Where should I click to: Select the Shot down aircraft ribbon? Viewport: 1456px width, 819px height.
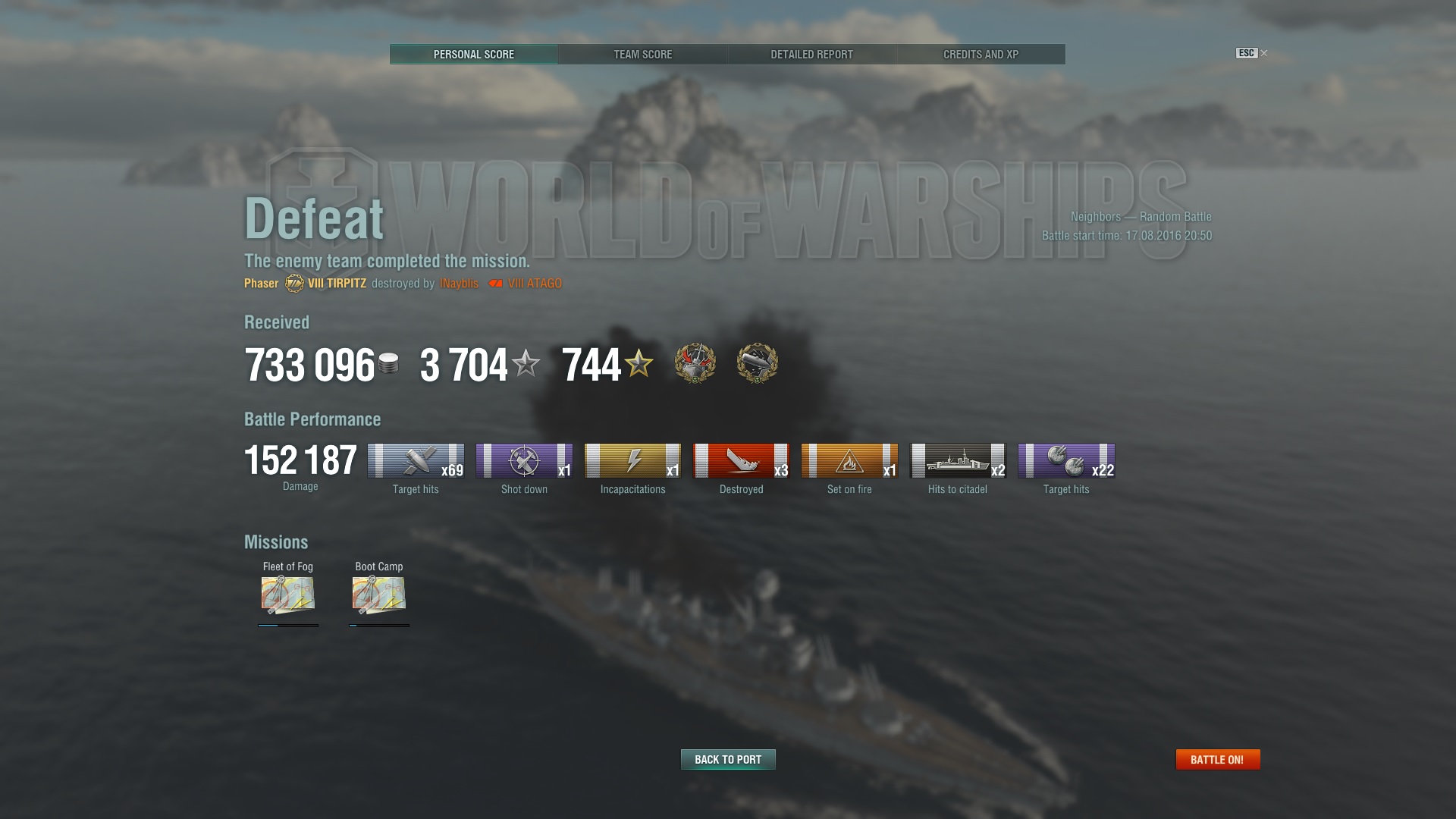click(524, 461)
